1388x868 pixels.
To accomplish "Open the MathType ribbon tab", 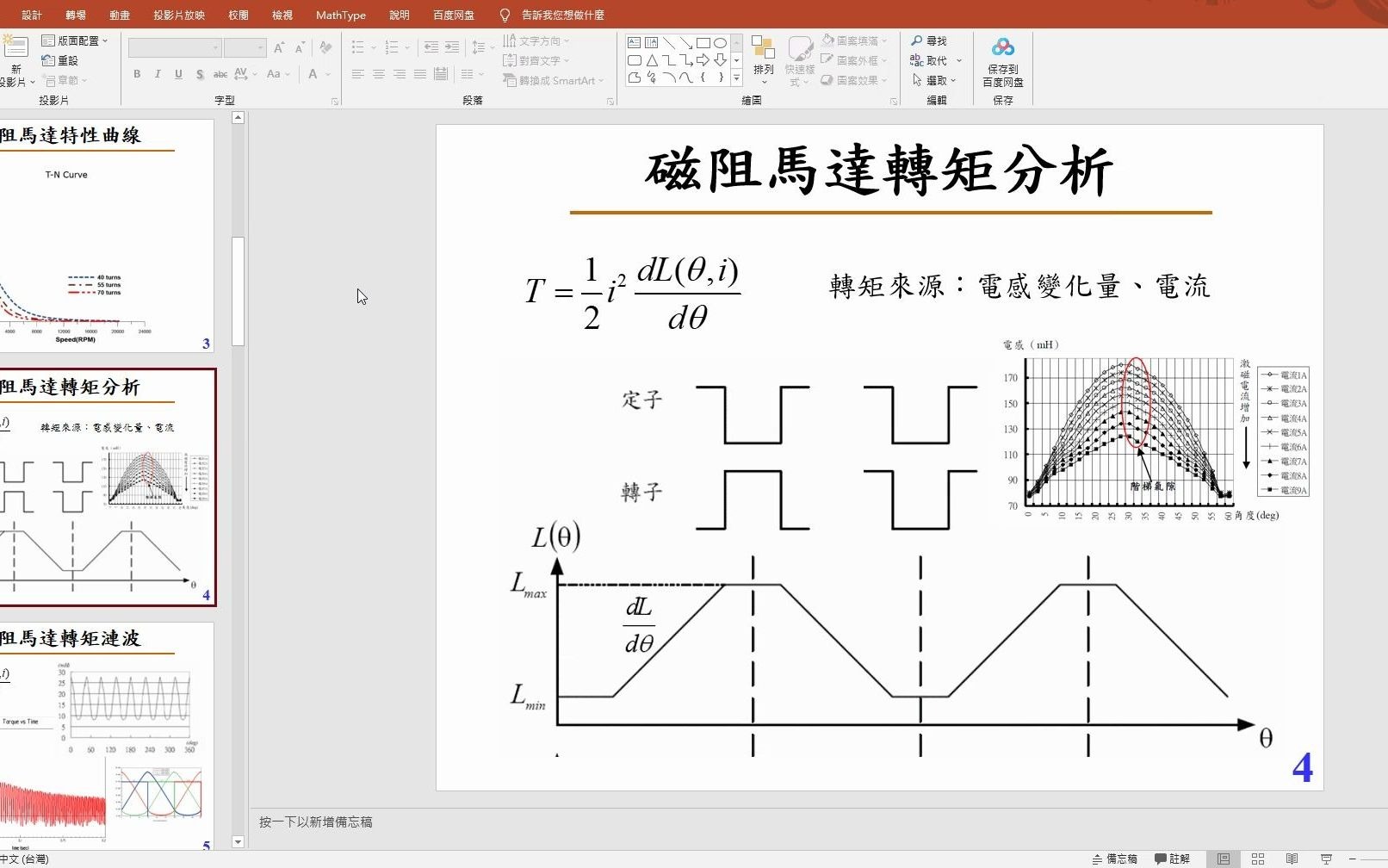I will [x=341, y=15].
